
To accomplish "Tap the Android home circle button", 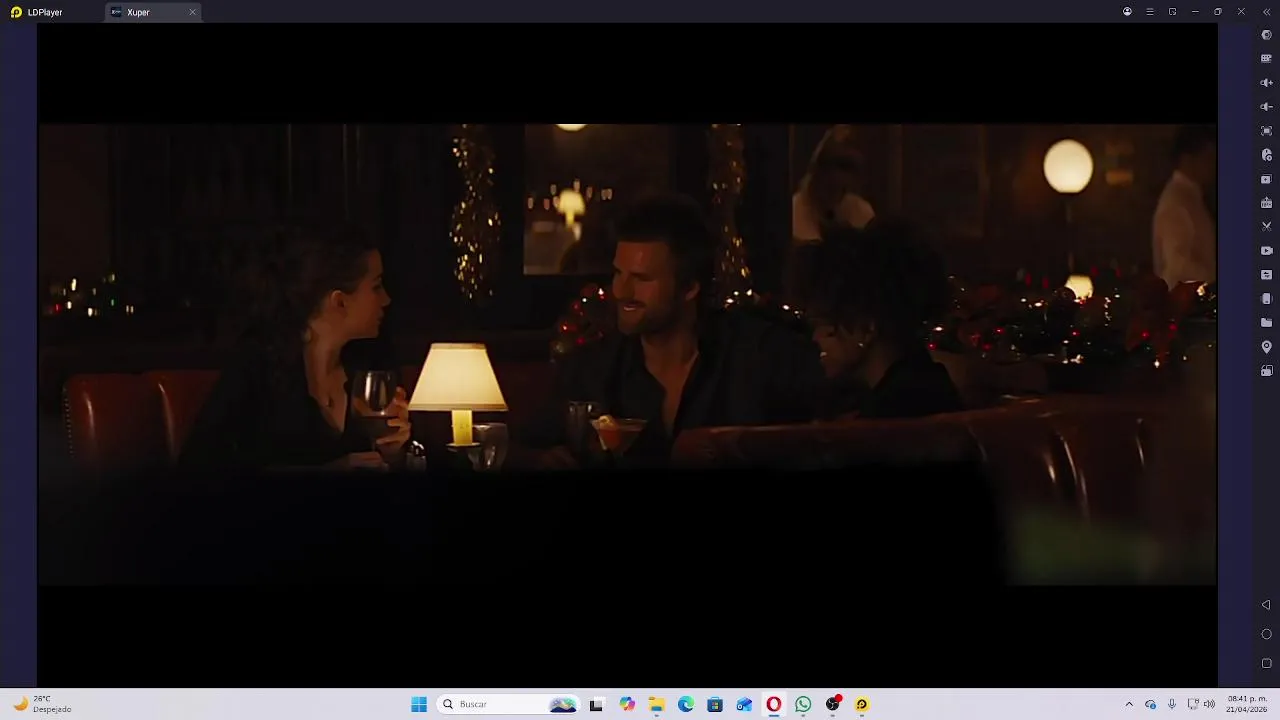I will pyautogui.click(x=1266, y=634).
